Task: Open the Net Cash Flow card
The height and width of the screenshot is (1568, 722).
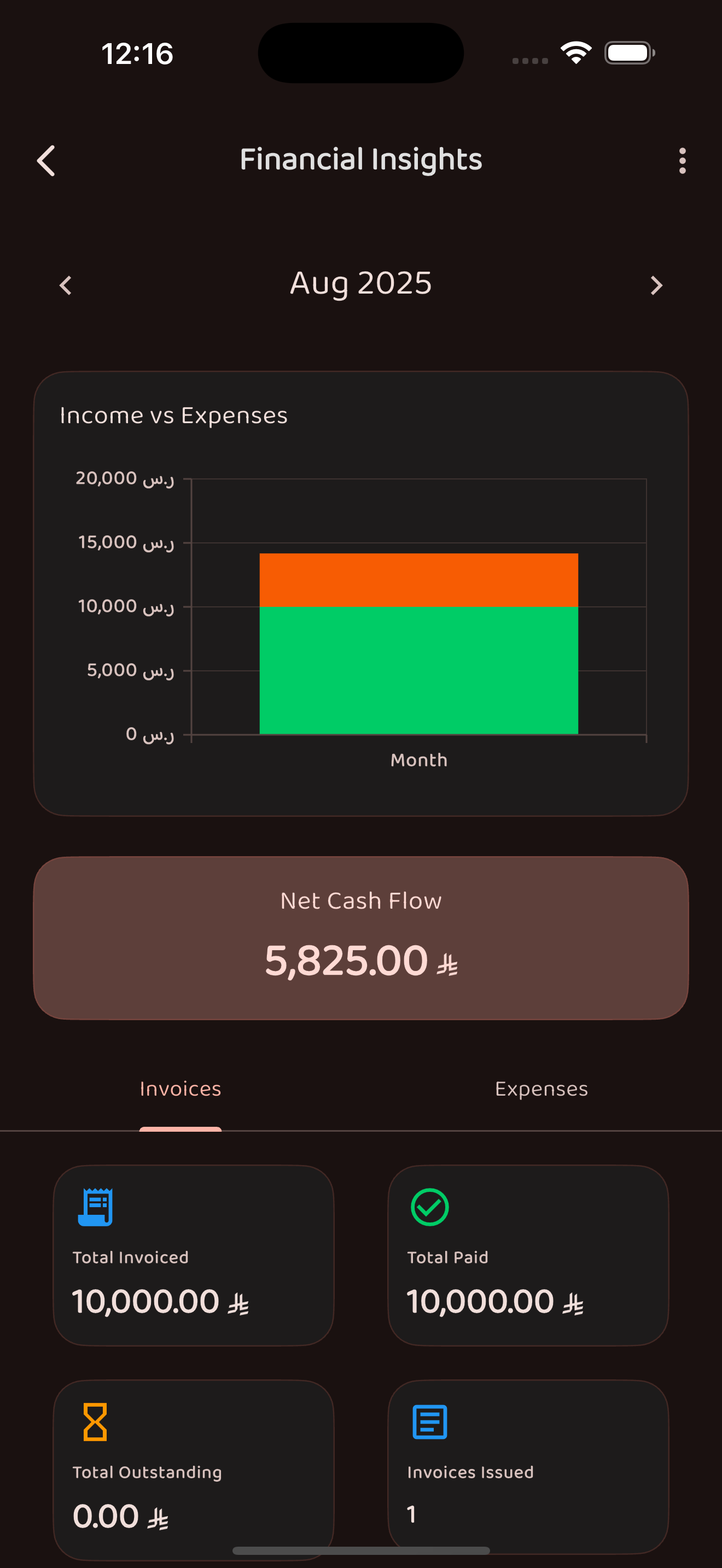Action: pyautogui.click(x=361, y=938)
